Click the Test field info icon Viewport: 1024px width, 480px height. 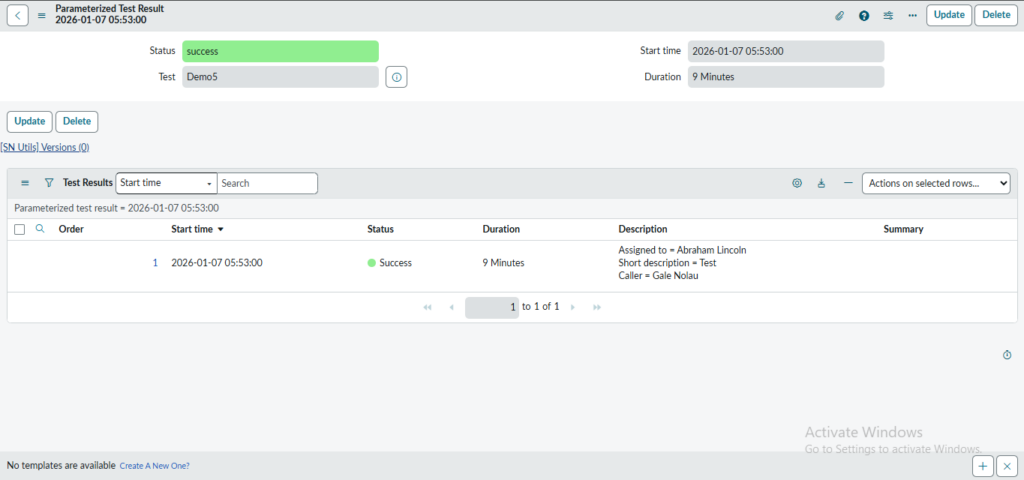[x=396, y=77]
